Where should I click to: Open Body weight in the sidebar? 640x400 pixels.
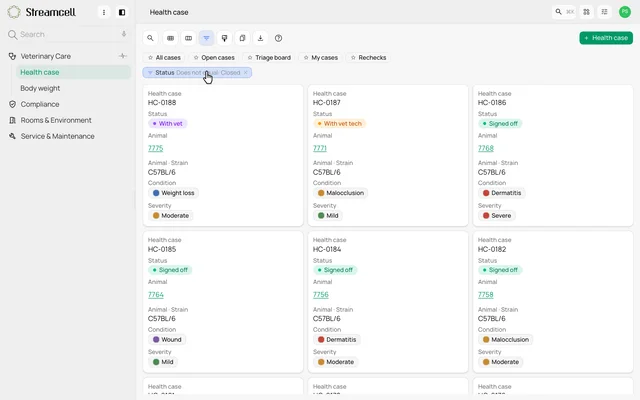[40, 88]
